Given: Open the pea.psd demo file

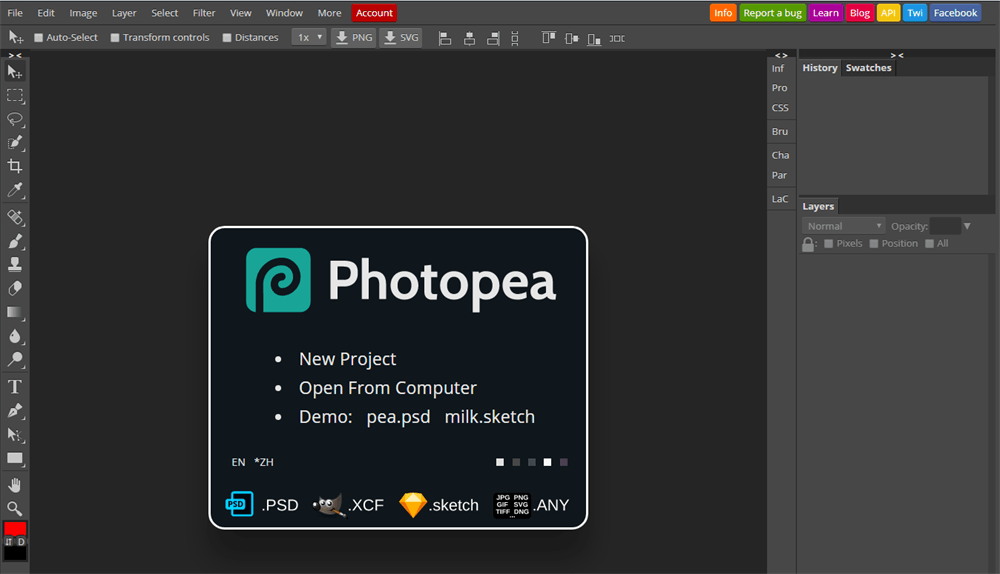Looking at the screenshot, I should tap(398, 417).
